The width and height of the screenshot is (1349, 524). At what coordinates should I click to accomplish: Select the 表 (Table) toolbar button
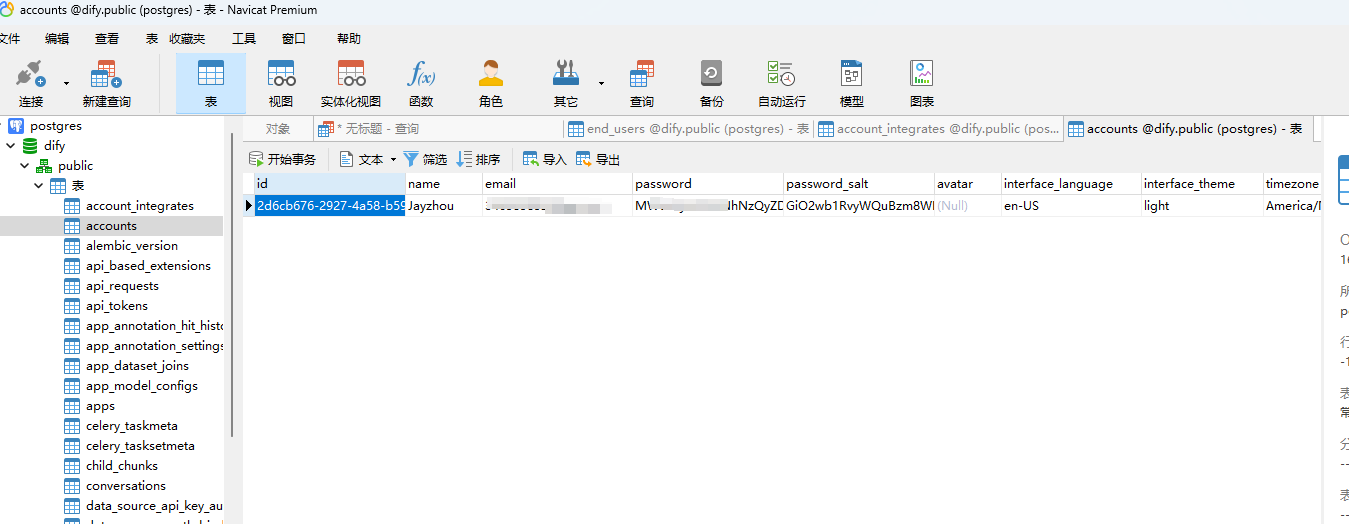pyautogui.click(x=211, y=82)
